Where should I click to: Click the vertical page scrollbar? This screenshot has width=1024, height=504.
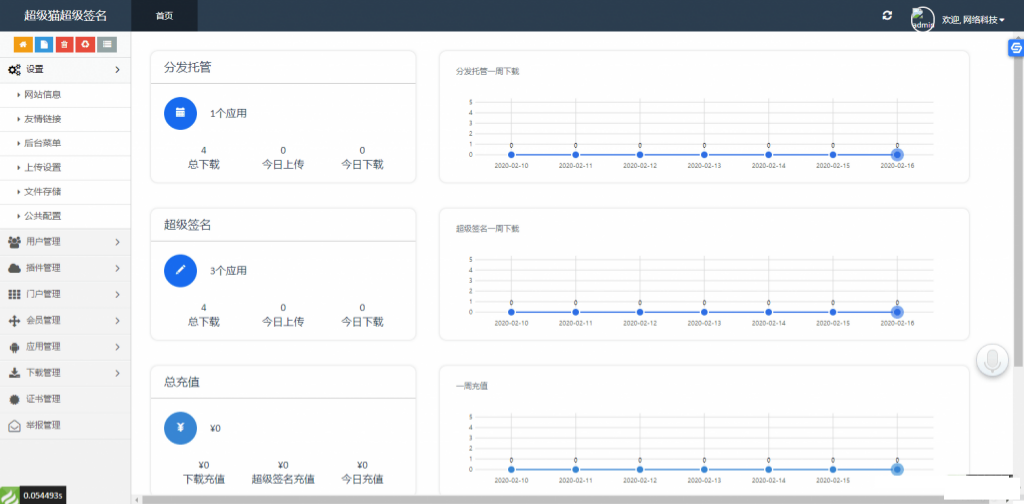[x=1018, y=200]
